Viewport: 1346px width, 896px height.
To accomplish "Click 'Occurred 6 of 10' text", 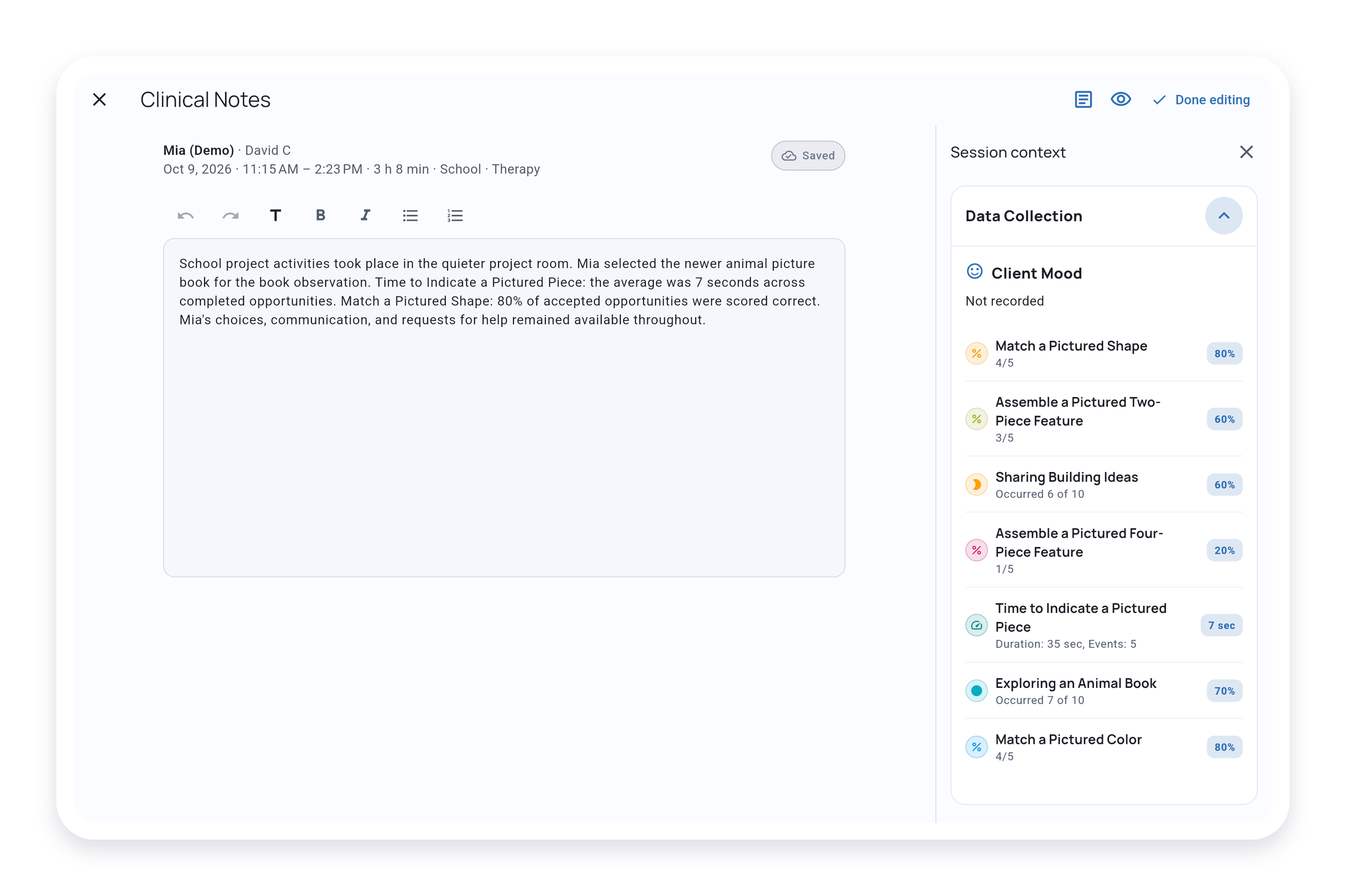I will pyautogui.click(x=1039, y=494).
